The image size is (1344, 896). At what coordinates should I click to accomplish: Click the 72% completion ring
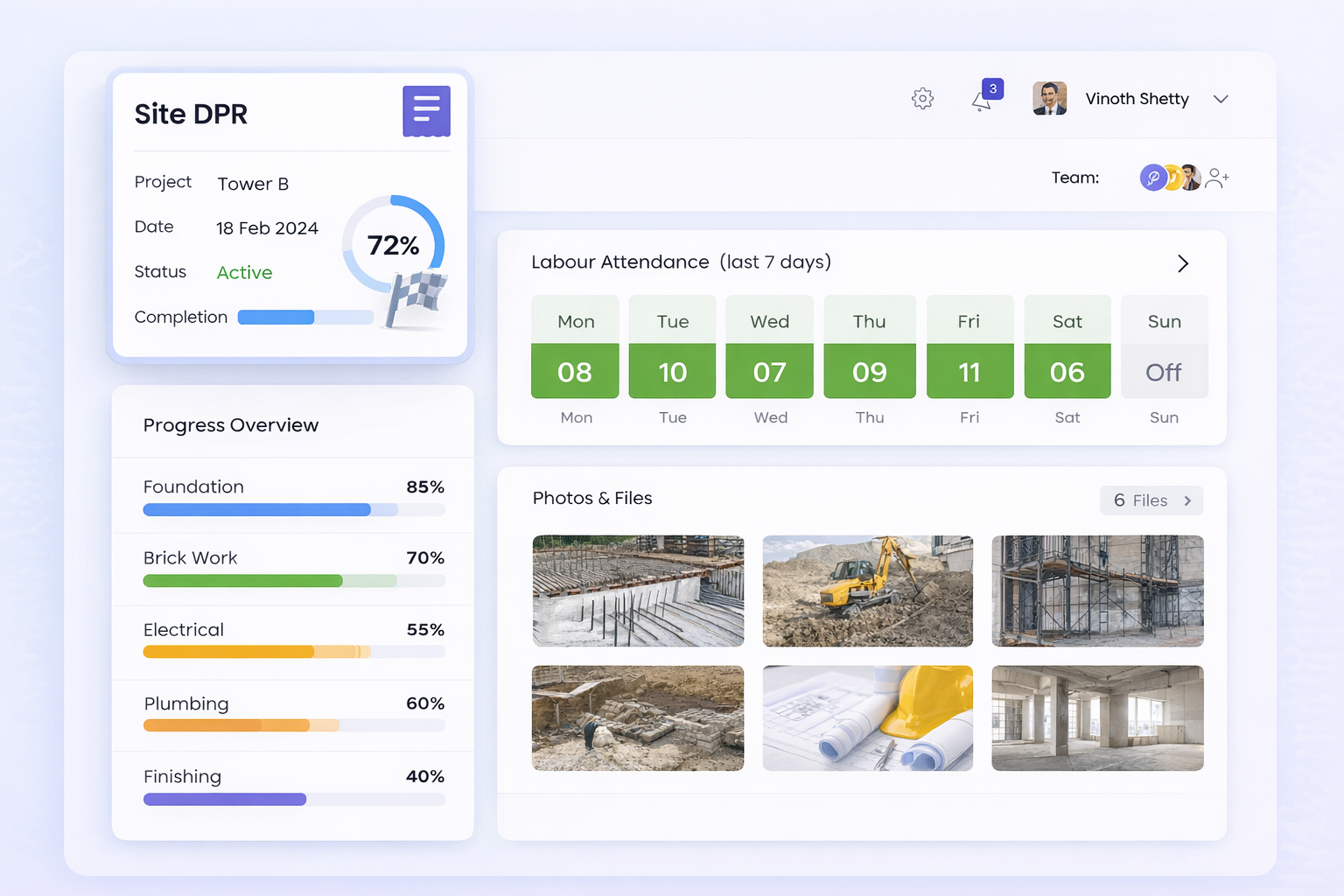(x=393, y=244)
